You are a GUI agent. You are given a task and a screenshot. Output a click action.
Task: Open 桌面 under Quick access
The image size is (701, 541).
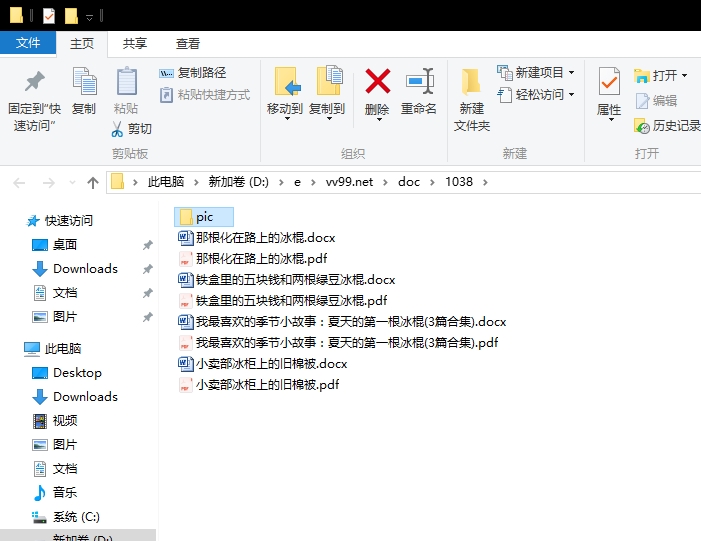55,245
